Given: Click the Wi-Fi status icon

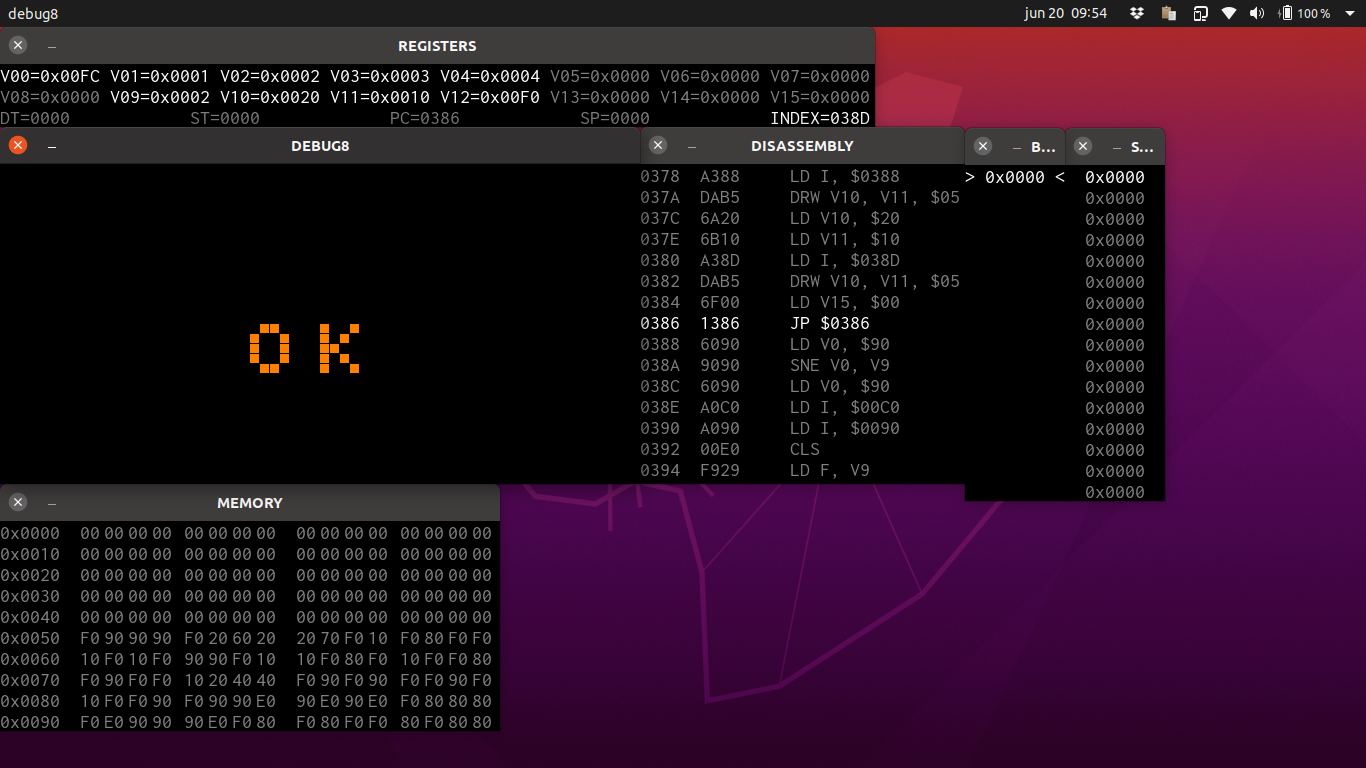Looking at the screenshot, I should [1229, 14].
